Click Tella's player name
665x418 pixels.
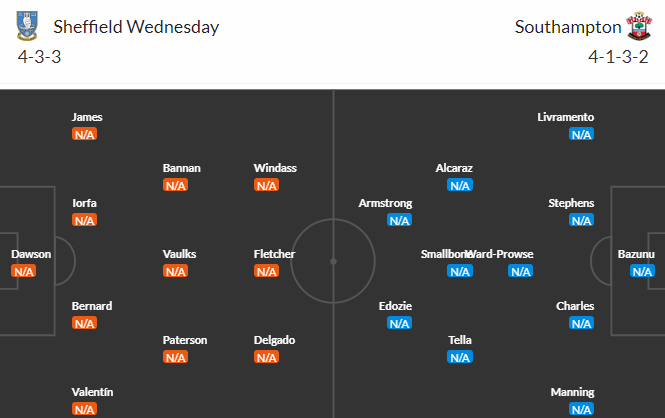coord(460,340)
